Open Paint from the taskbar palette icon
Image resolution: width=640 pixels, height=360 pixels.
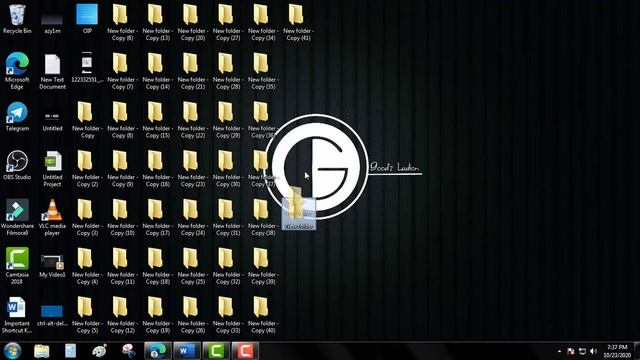(x=99, y=351)
